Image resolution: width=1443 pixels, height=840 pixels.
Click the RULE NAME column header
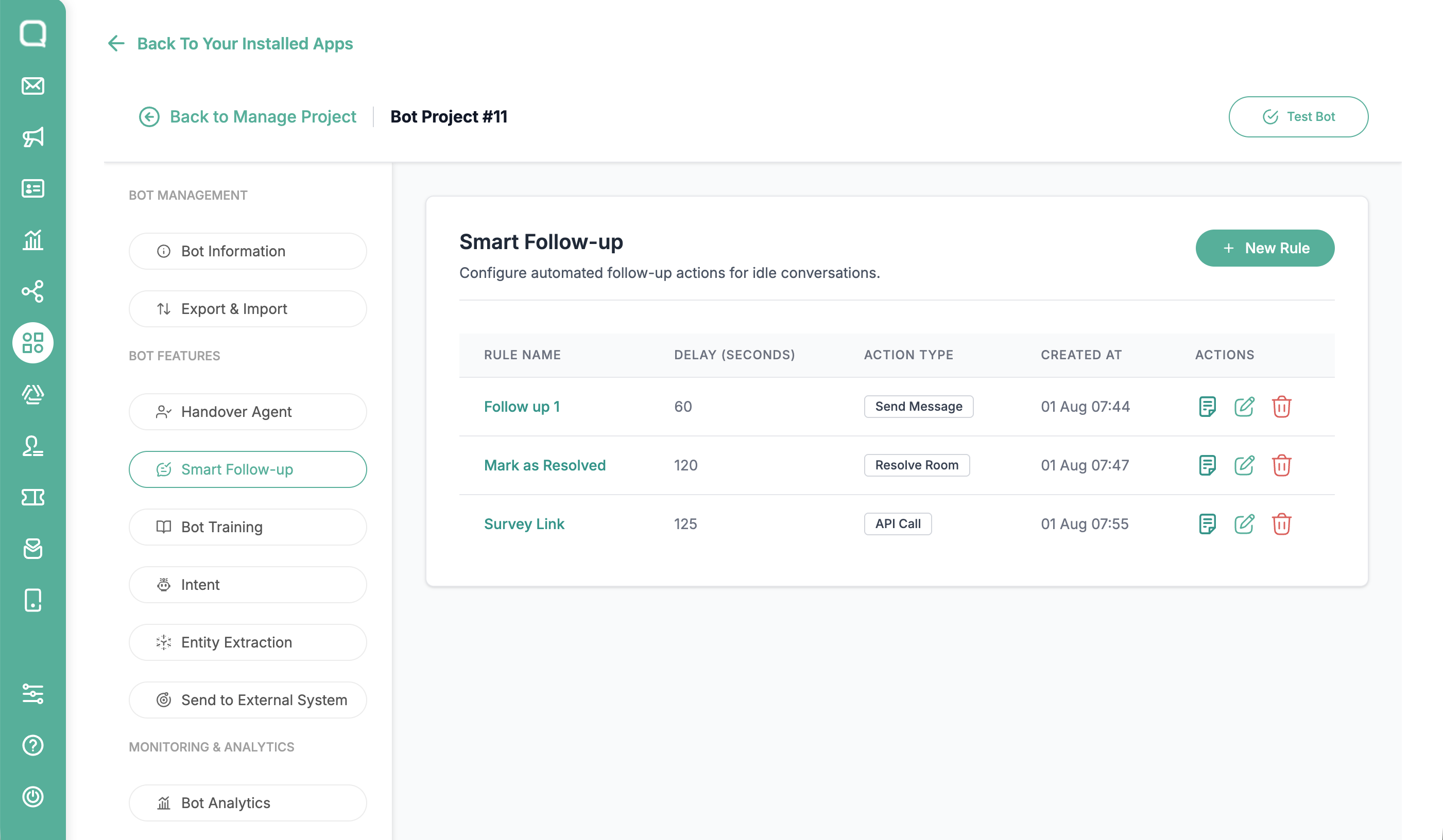tap(522, 355)
